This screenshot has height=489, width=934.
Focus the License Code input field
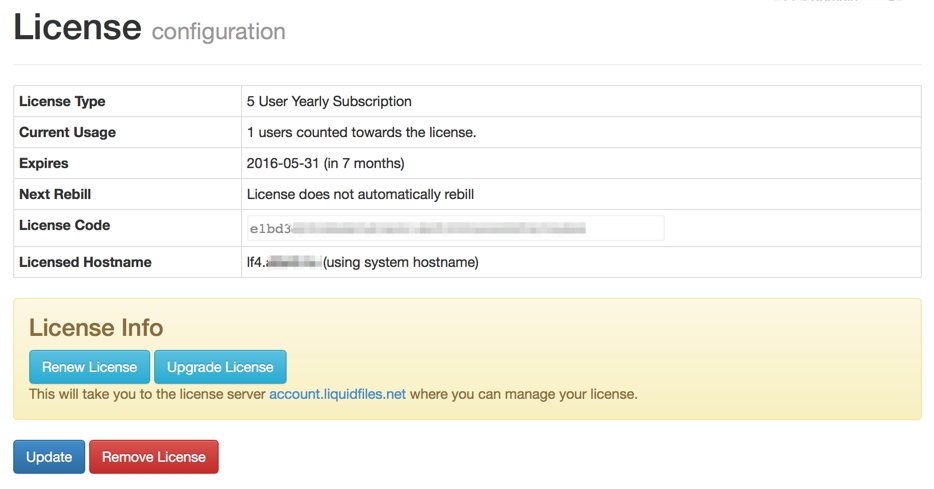point(455,228)
